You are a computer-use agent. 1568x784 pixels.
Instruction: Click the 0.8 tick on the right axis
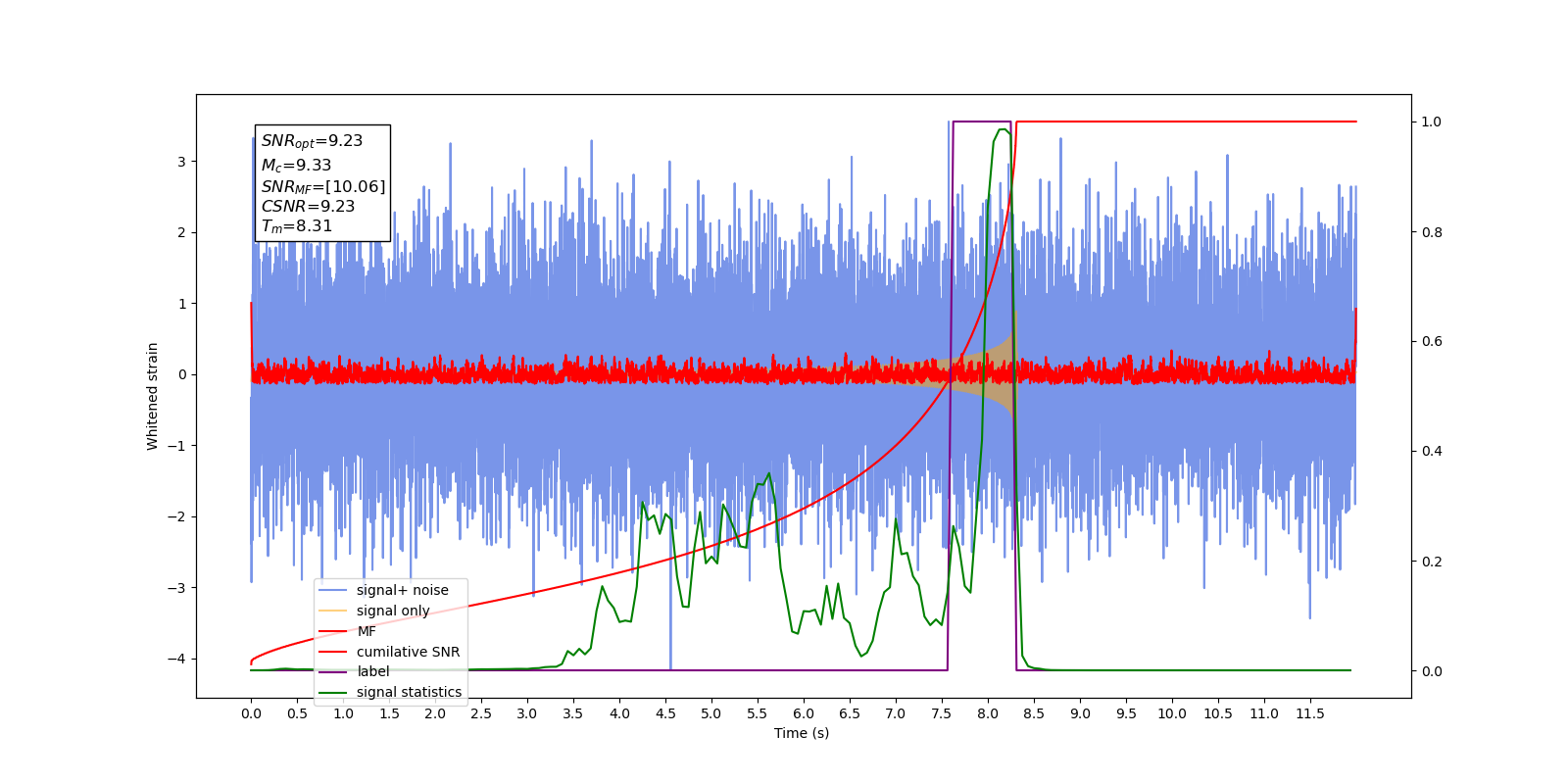(x=1432, y=232)
